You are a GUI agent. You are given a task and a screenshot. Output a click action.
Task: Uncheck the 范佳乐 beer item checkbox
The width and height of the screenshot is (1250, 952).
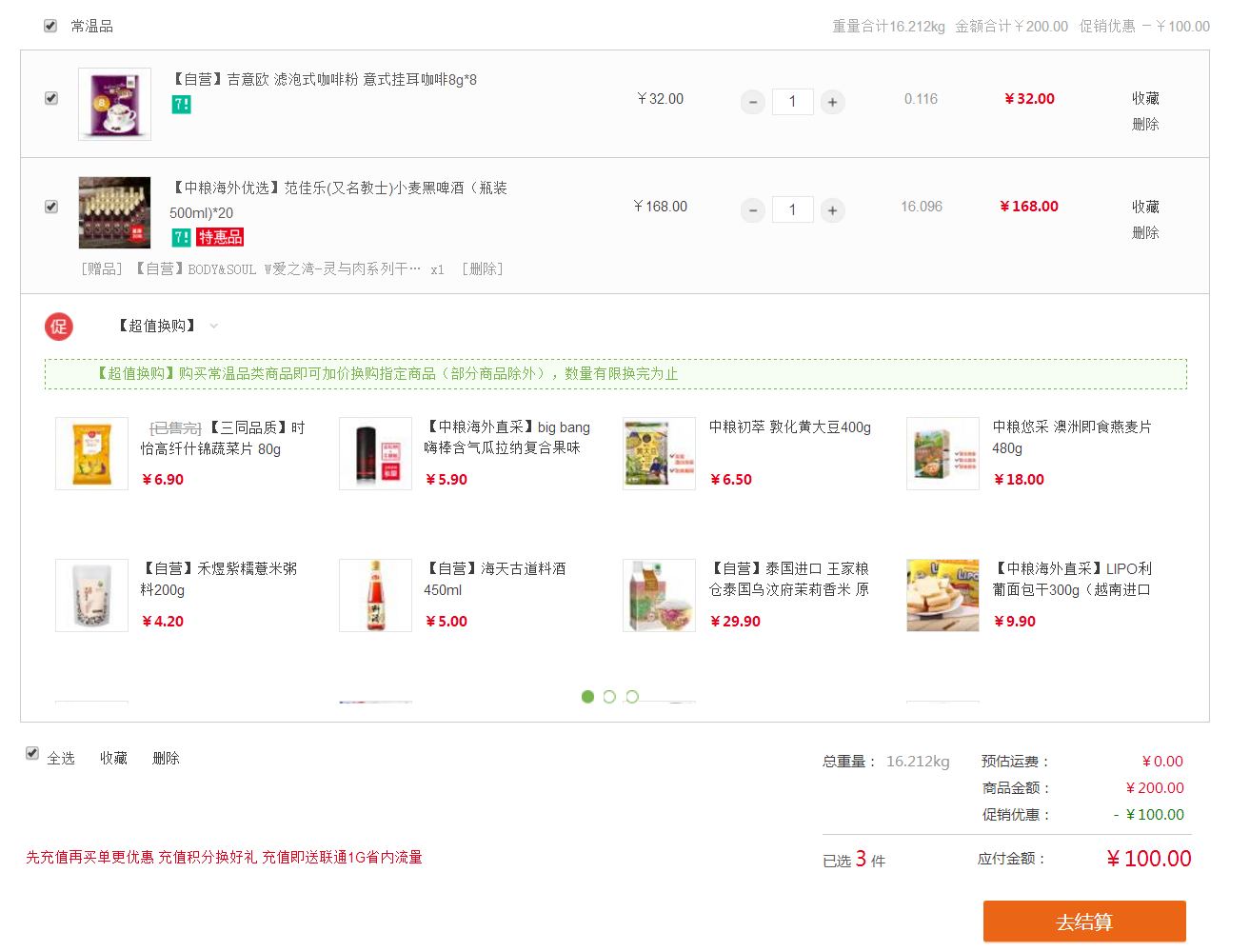pos(51,207)
